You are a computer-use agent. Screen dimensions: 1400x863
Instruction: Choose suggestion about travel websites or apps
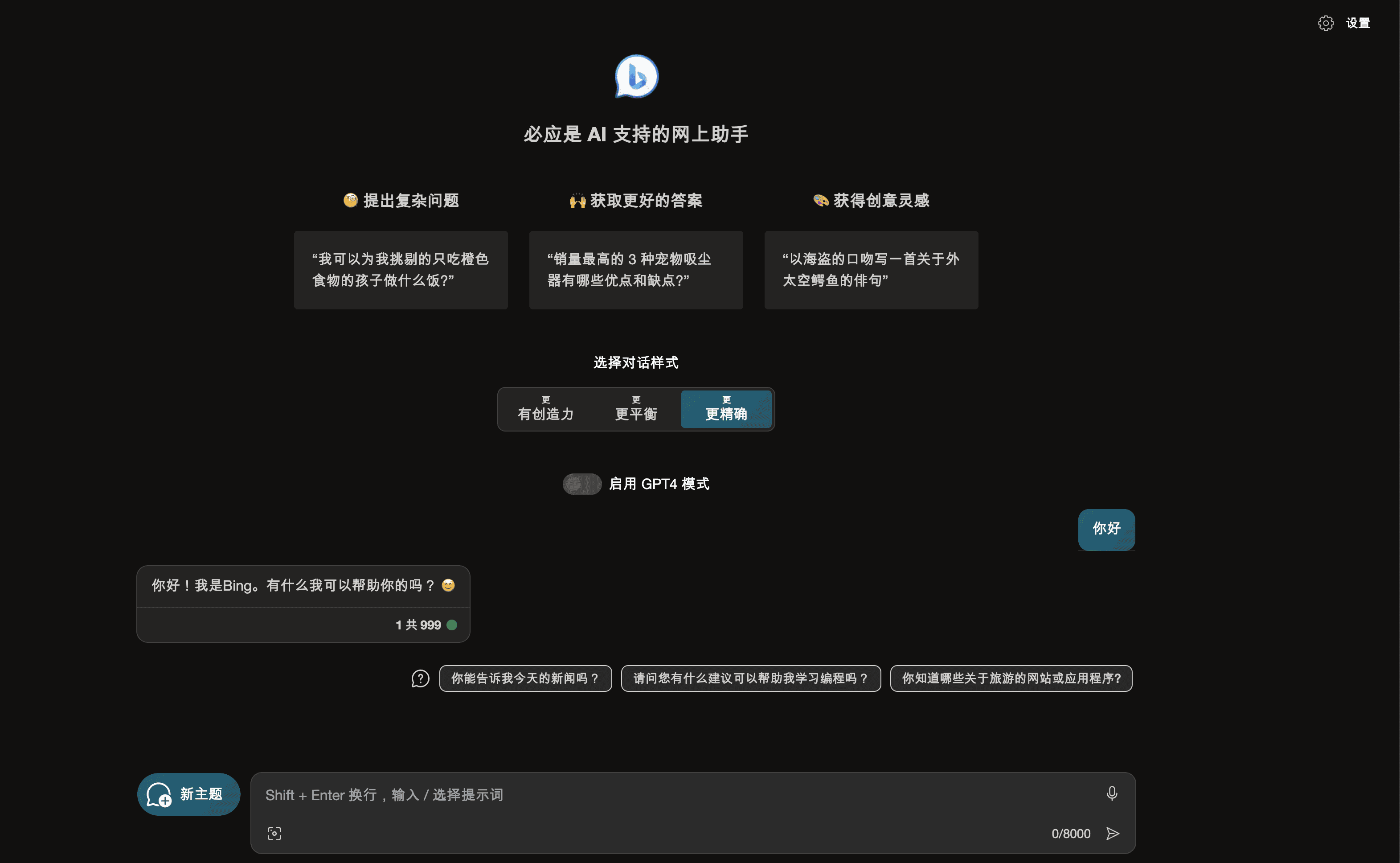(1011, 678)
